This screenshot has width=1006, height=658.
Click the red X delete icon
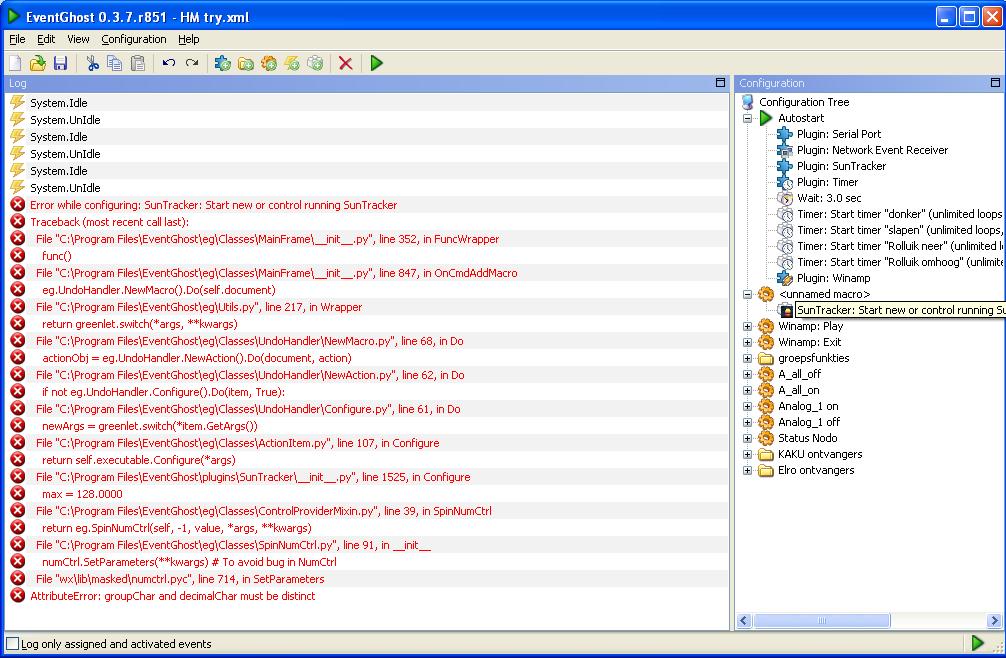click(345, 63)
